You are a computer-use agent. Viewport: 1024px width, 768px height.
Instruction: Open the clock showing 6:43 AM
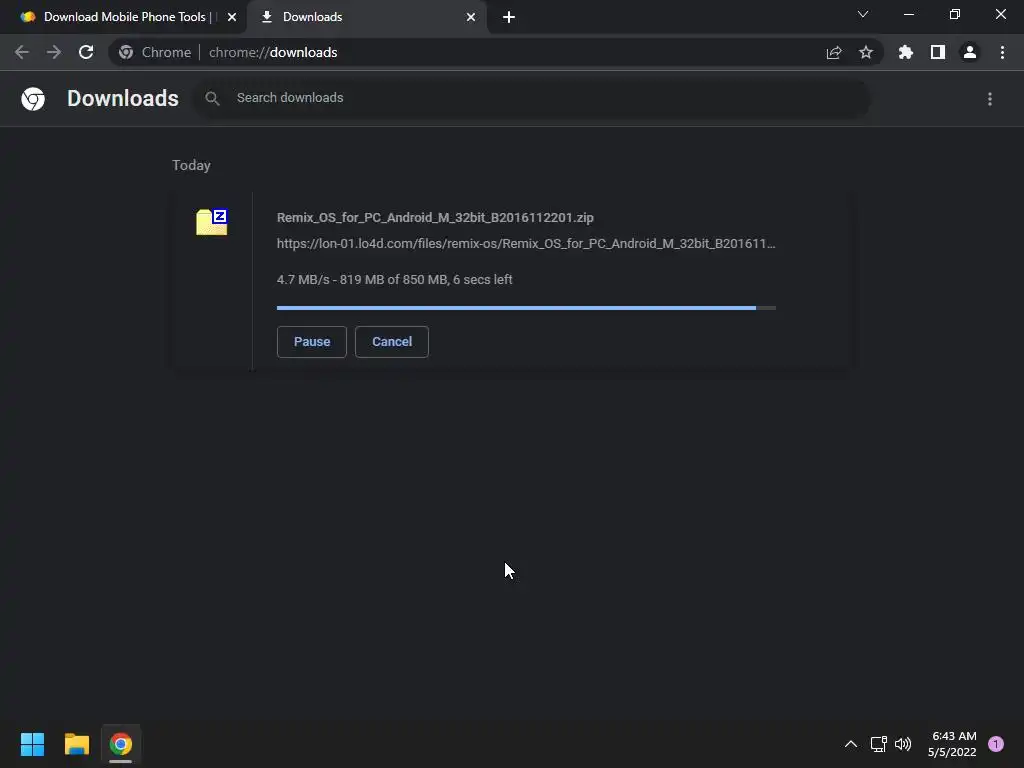click(x=953, y=744)
